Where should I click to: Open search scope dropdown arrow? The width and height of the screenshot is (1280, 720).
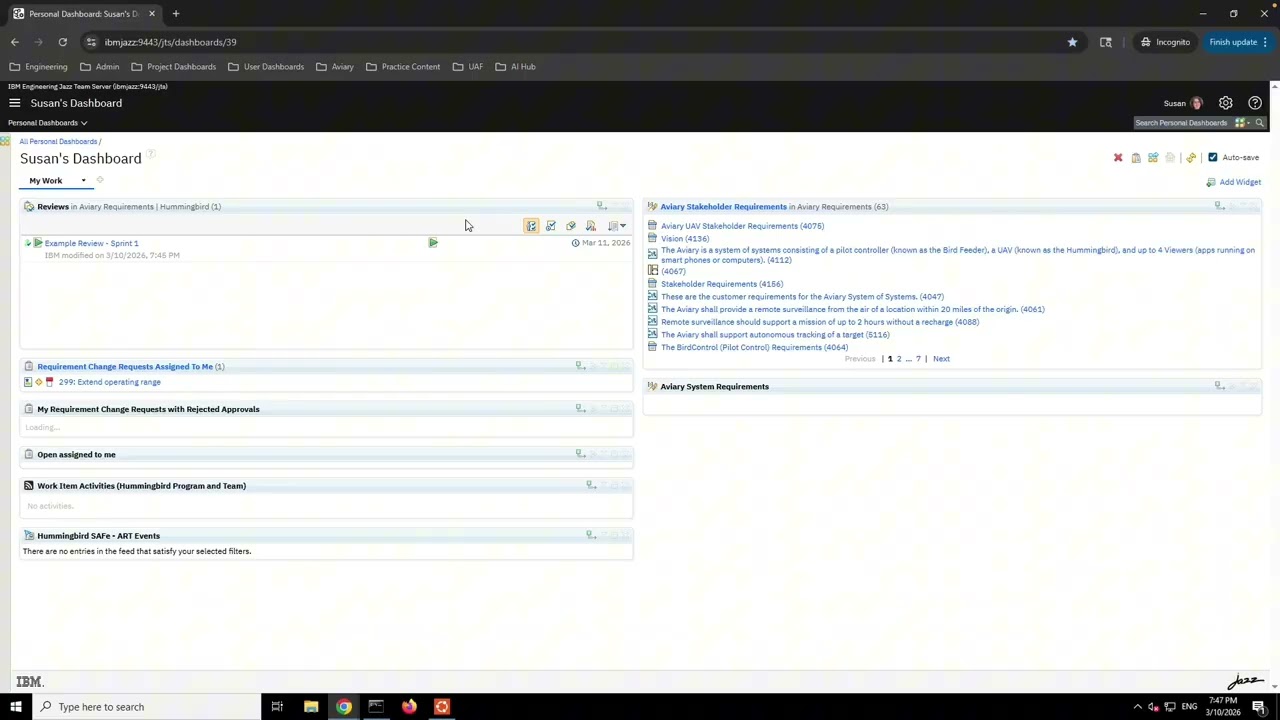[x=1248, y=123]
